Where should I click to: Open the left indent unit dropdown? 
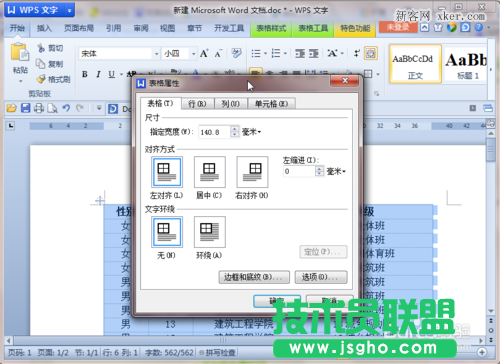[344, 172]
